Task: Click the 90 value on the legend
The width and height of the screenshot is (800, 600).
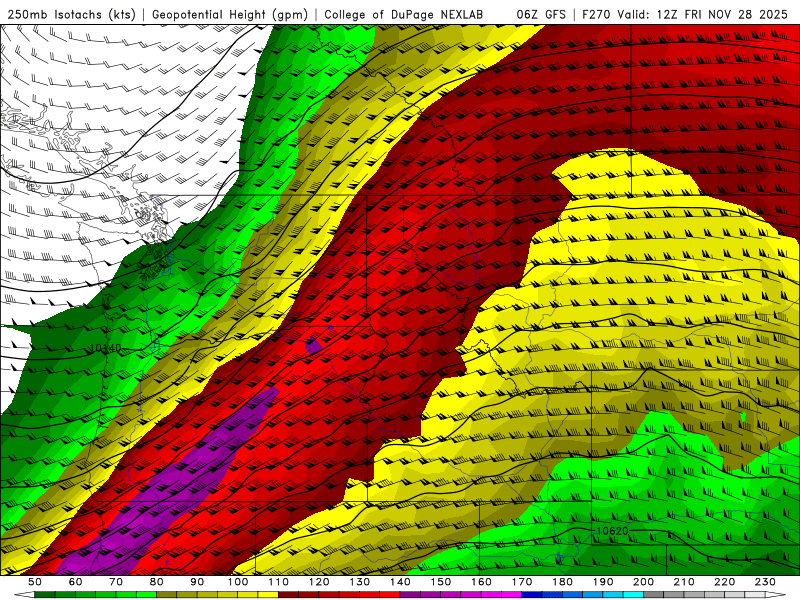Action: [x=197, y=582]
